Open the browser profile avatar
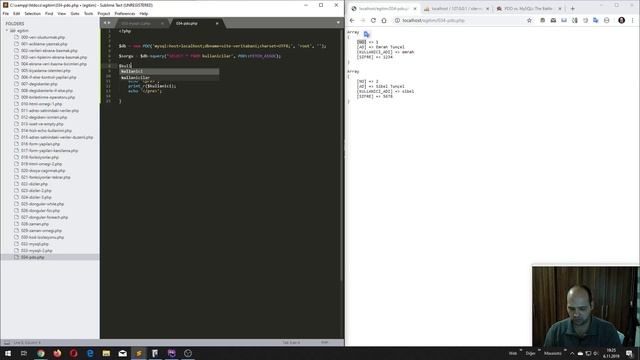 coord(621,20)
